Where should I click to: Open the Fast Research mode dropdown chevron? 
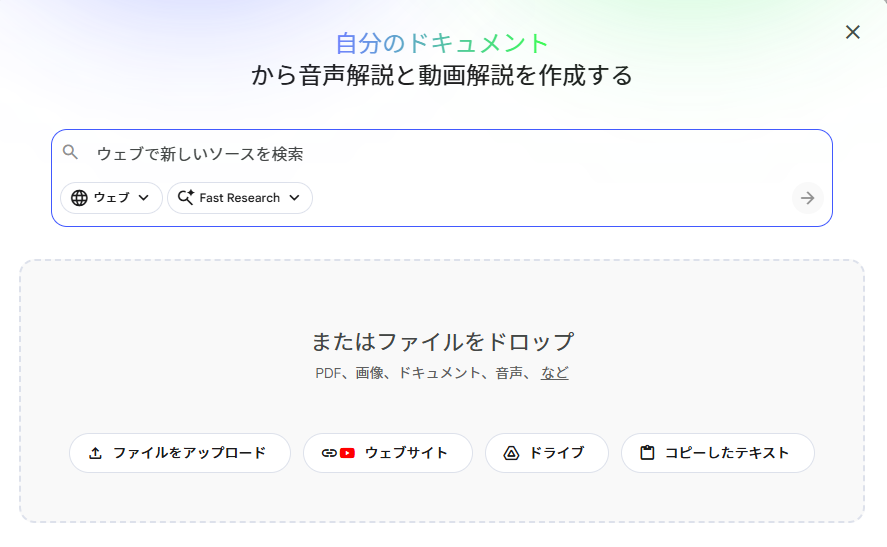tap(294, 198)
